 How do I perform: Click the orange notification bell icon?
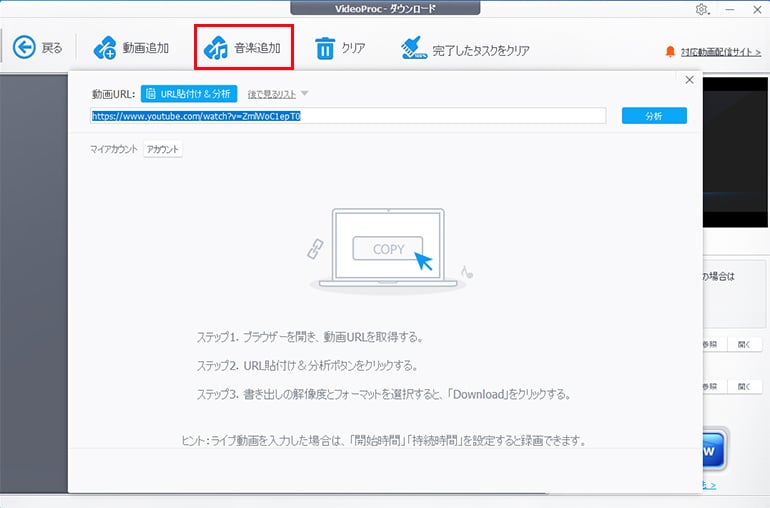pos(670,50)
